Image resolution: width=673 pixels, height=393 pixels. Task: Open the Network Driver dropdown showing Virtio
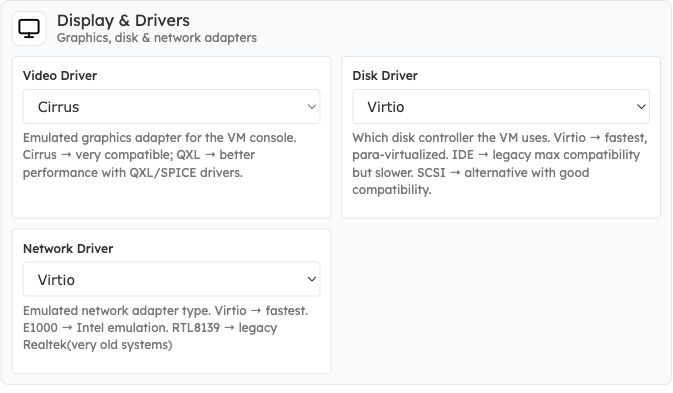pos(171,279)
